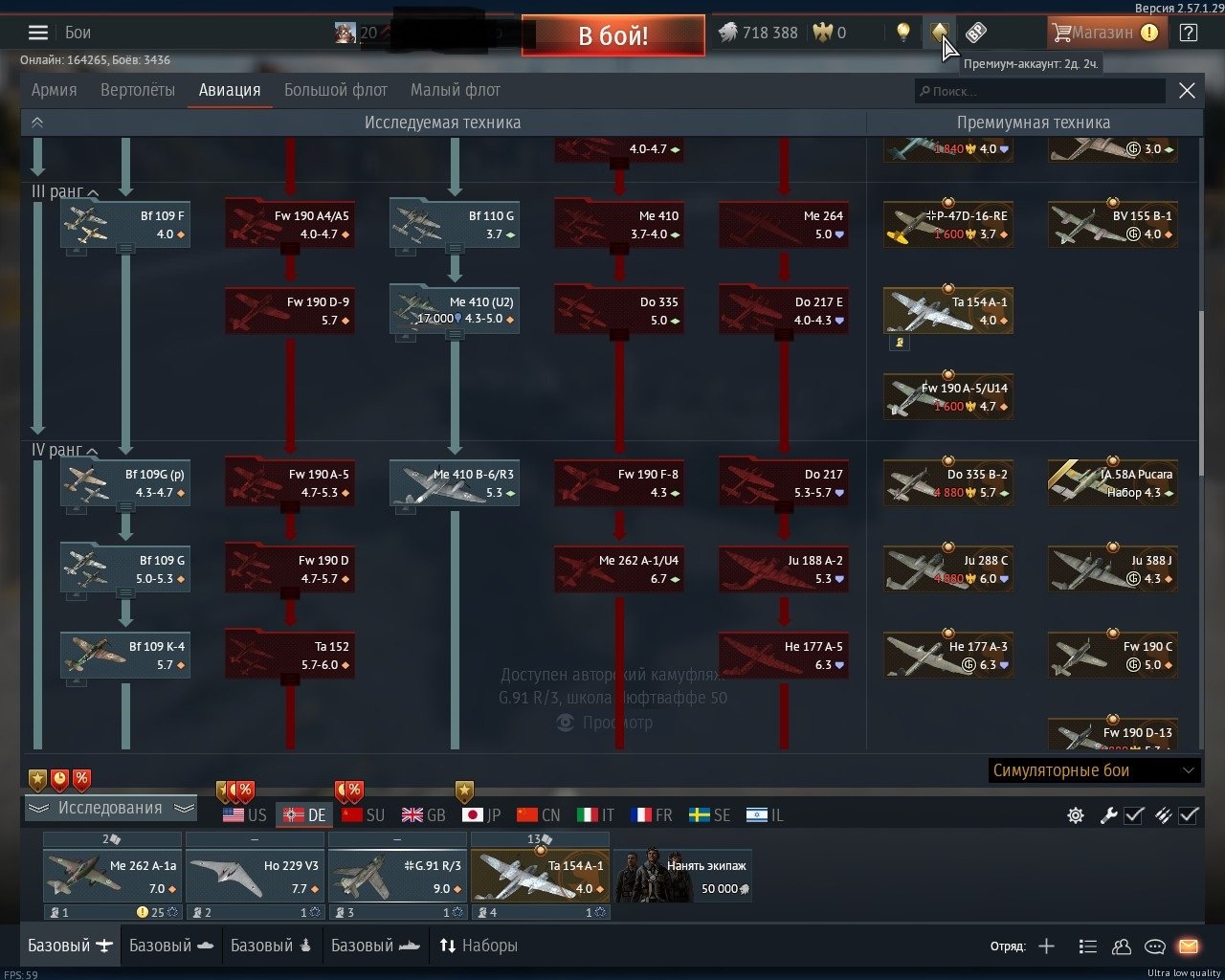The width and height of the screenshot is (1225, 980).
Task: Switch to the Малый флот tab
Action: tap(456, 90)
